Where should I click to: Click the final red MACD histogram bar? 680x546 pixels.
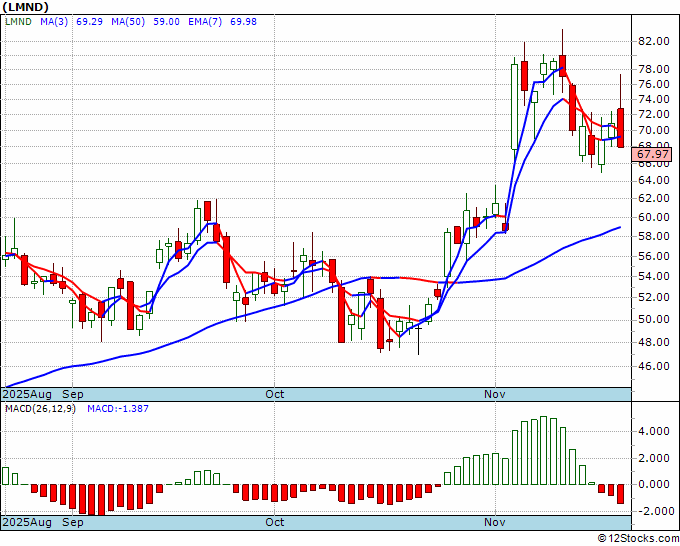point(621,494)
